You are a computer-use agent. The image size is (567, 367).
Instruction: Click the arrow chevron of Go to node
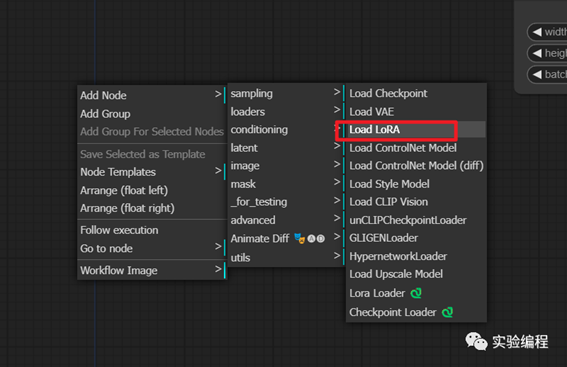pos(218,247)
